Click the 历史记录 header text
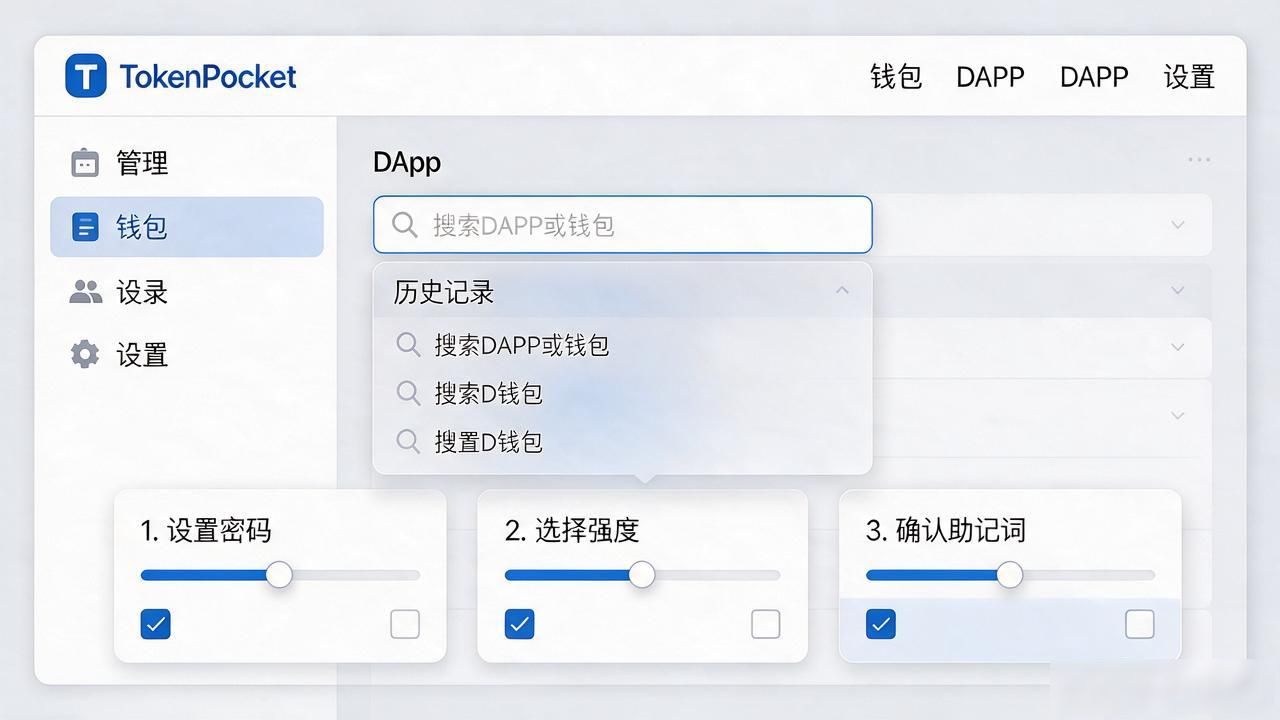The image size is (1280, 720). 444,292
